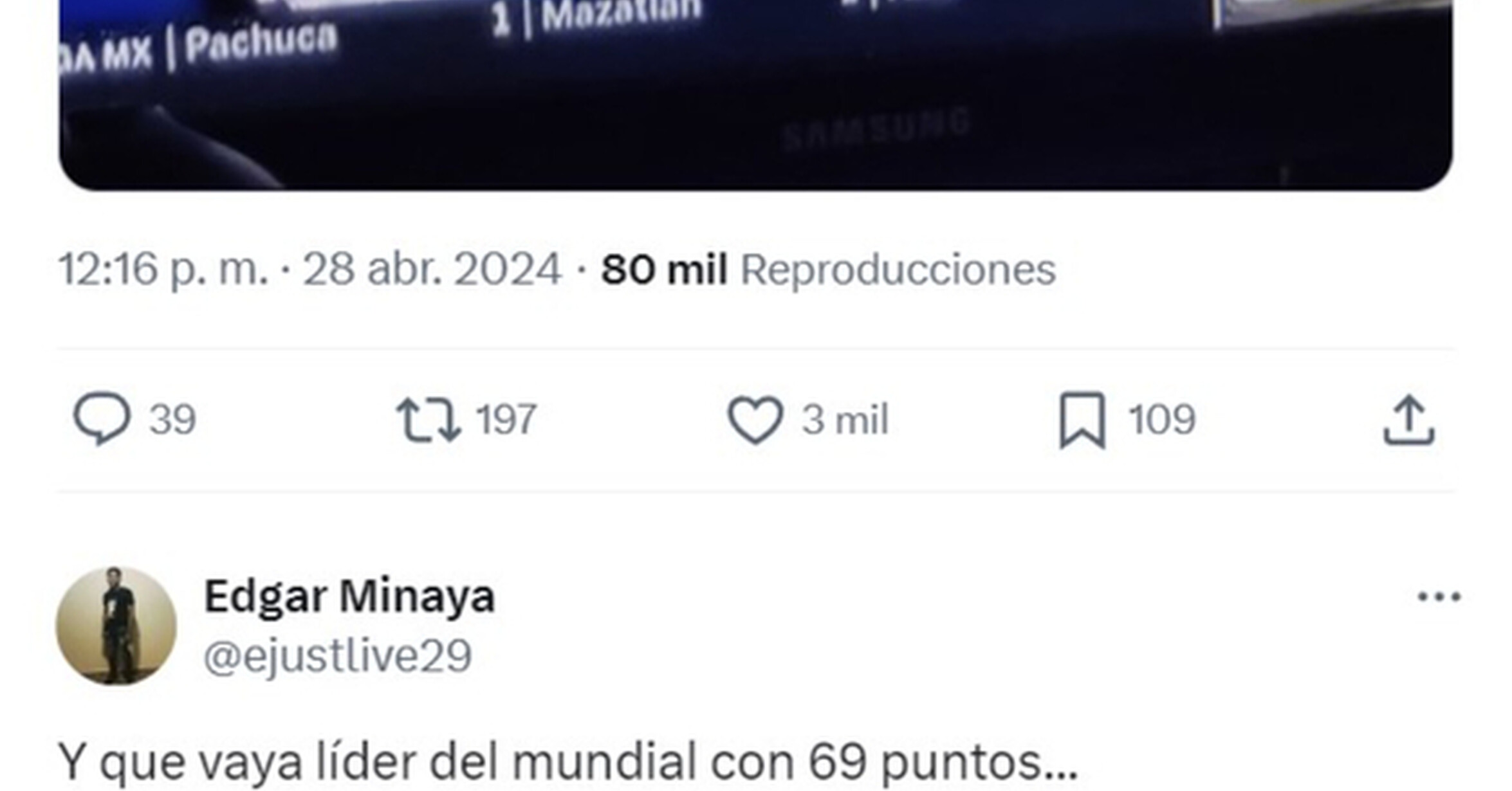Click the 39 replies count
The width and height of the screenshot is (1512, 791).
pos(172,420)
